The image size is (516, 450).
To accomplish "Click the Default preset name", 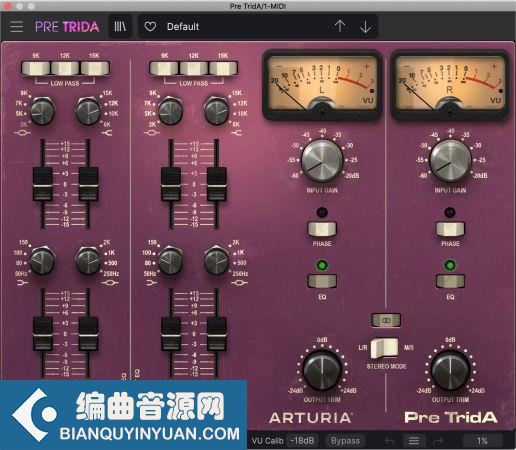I will click(183, 26).
